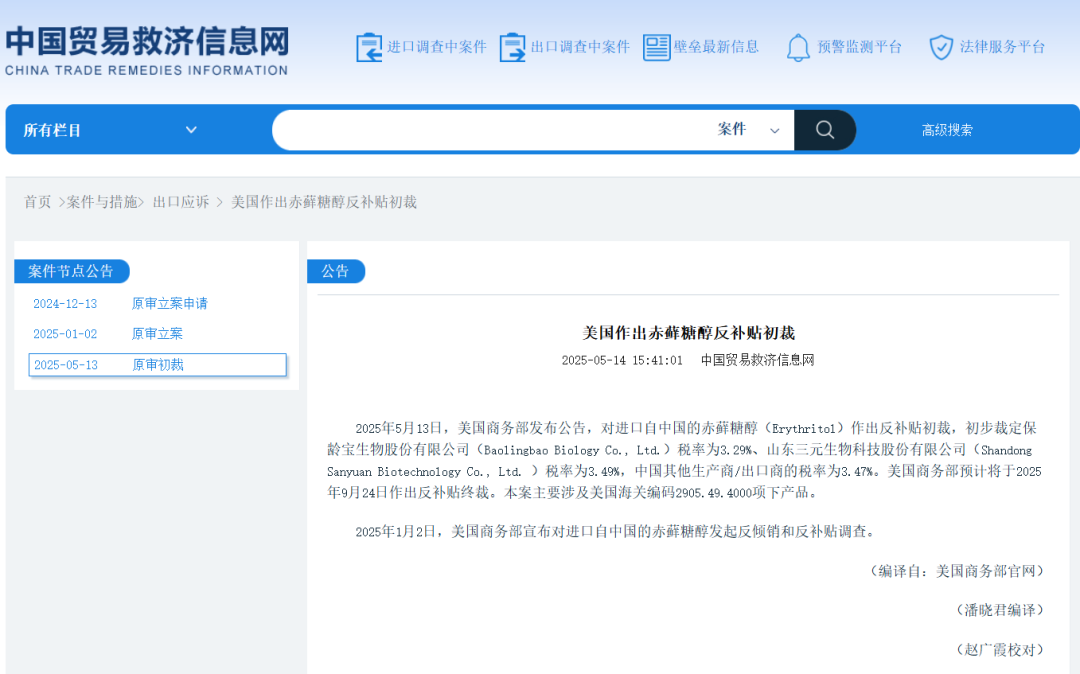Click the export investigation cases icon
The width and height of the screenshot is (1080, 674).
coord(512,48)
